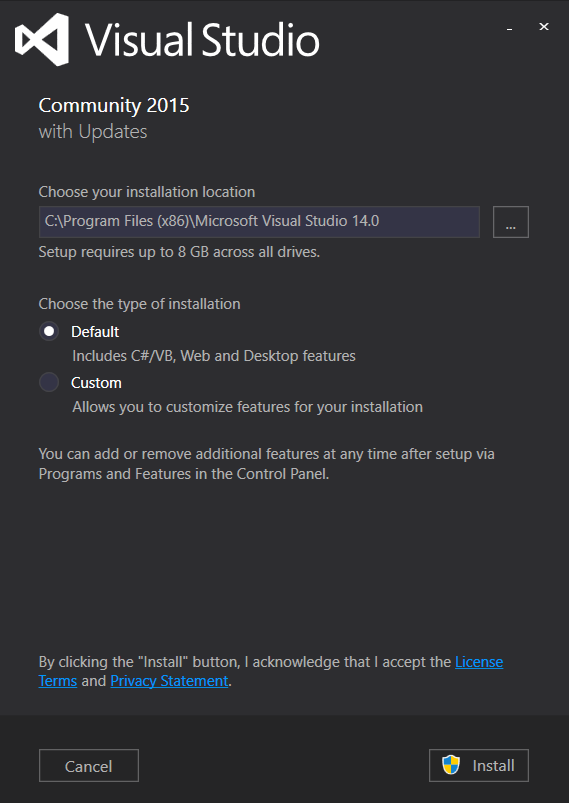Start installation with the Install button

coord(479,766)
